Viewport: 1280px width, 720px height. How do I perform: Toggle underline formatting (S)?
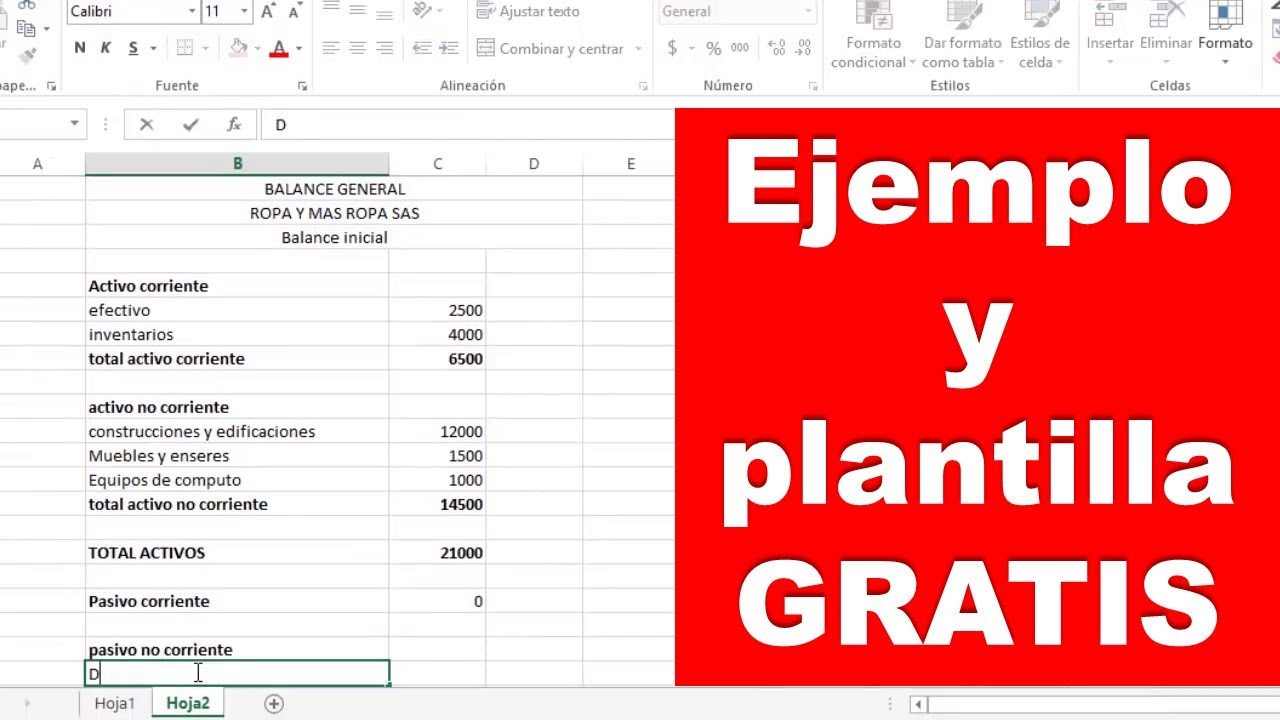tap(133, 48)
